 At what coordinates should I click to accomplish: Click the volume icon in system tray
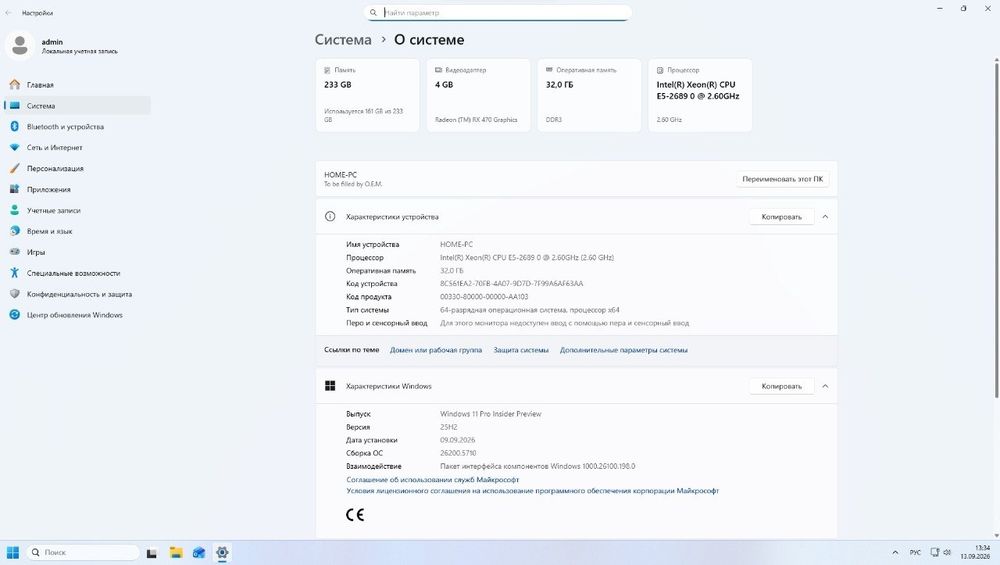coord(947,552)
